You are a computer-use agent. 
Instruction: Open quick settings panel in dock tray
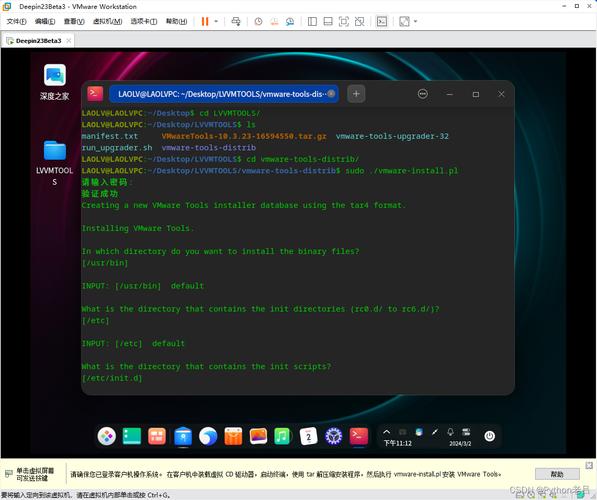tap(466, 432)
